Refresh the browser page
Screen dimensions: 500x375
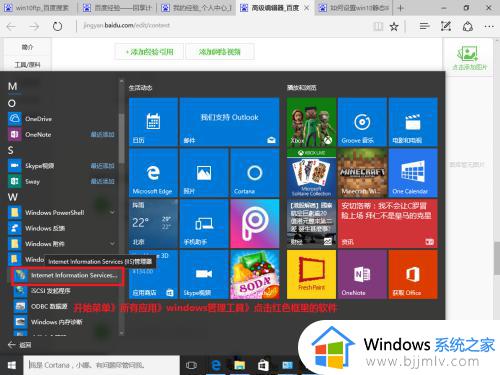click(57, 26)
